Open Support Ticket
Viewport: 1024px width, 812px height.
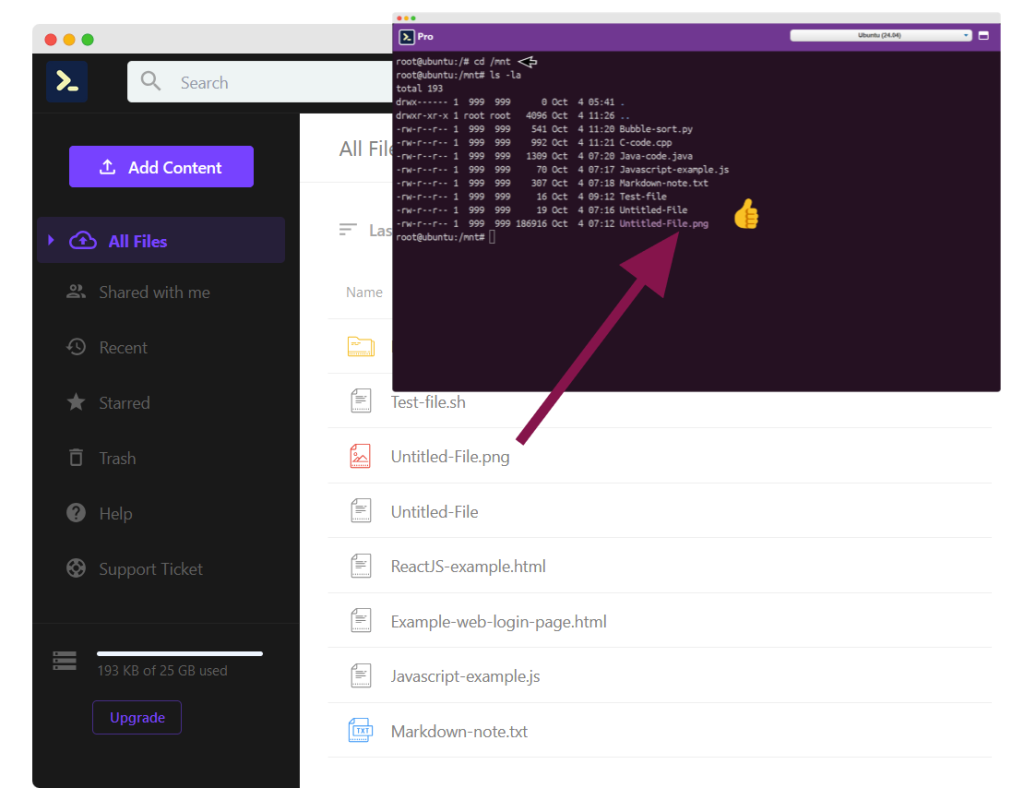(150, 569)
